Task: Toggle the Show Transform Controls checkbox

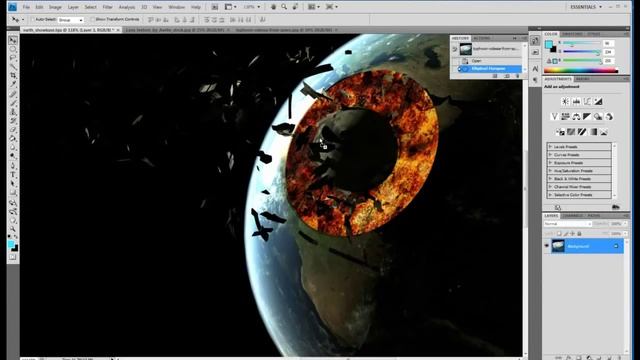Action: pyautogui.click(x=93, y=20)
